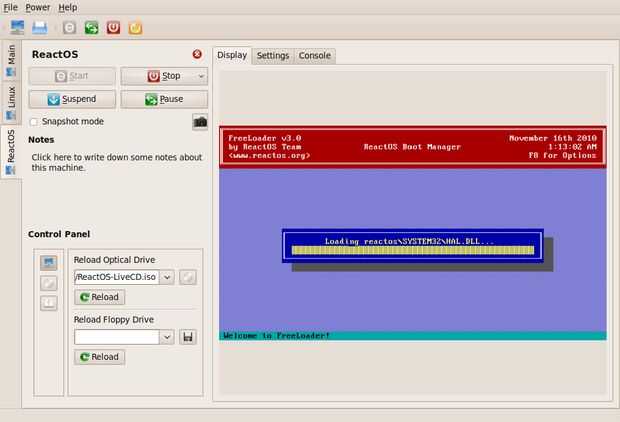Select the Main side tab
This screenshot has width=620, height=422.
click(x=11, y=61)
